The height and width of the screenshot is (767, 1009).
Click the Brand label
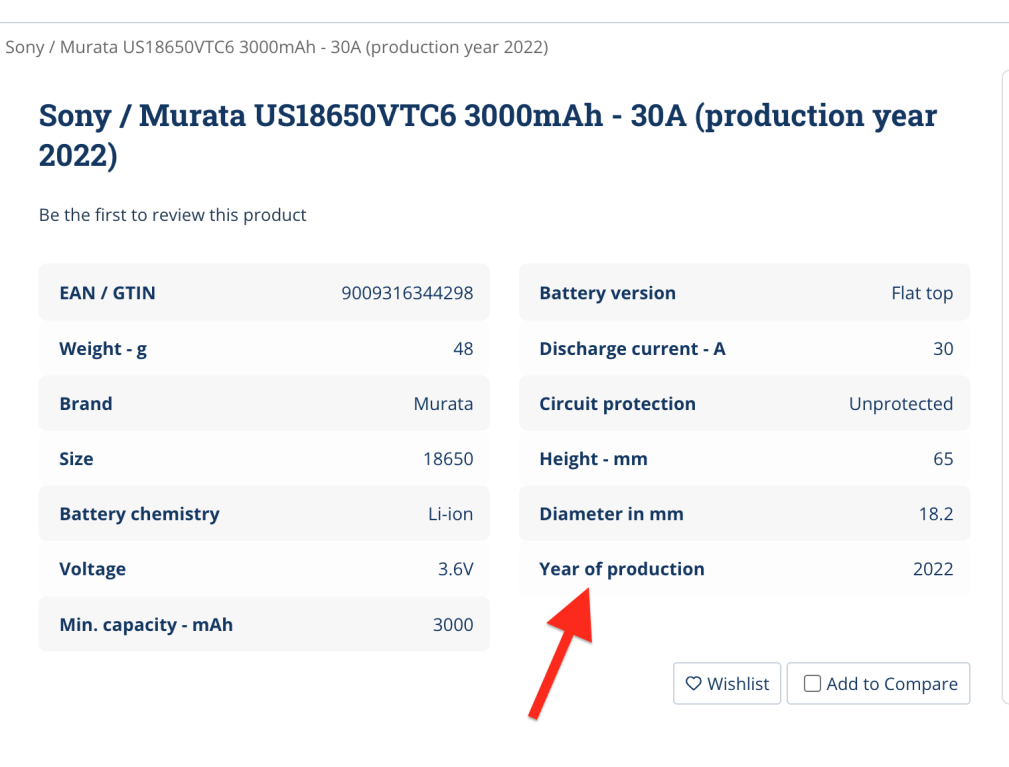click(86, 403)
